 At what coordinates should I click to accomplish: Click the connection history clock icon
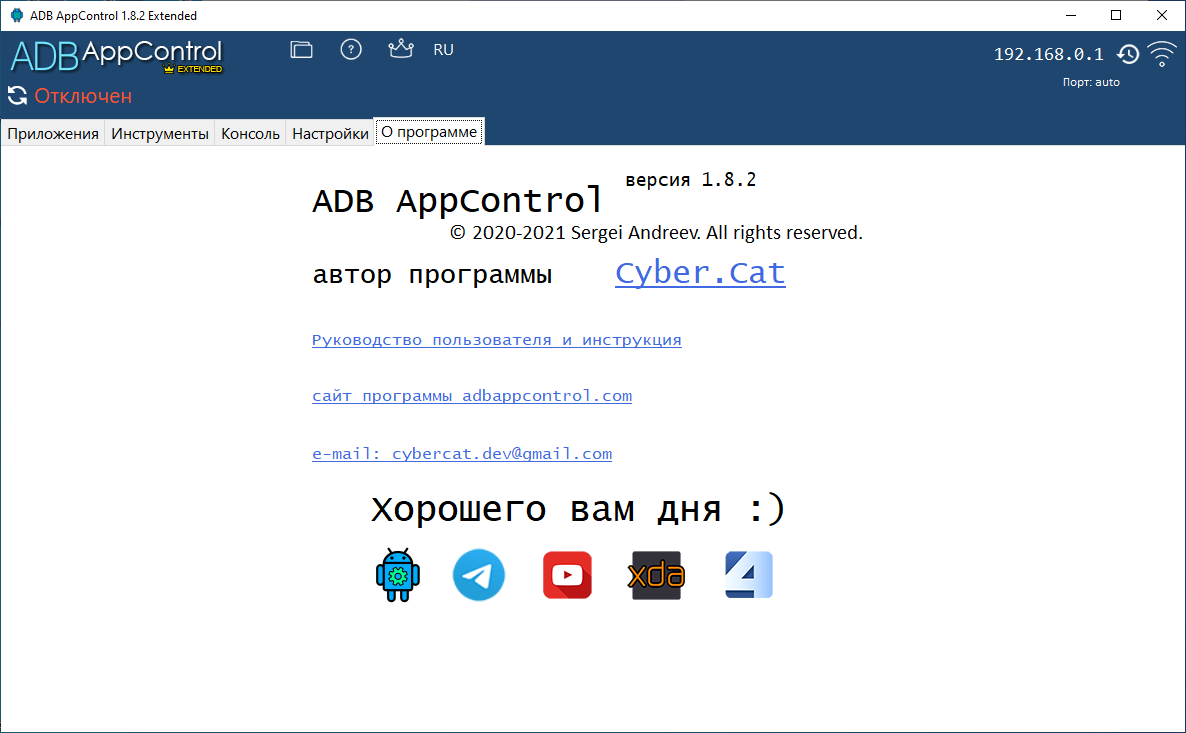[1128, 54]
